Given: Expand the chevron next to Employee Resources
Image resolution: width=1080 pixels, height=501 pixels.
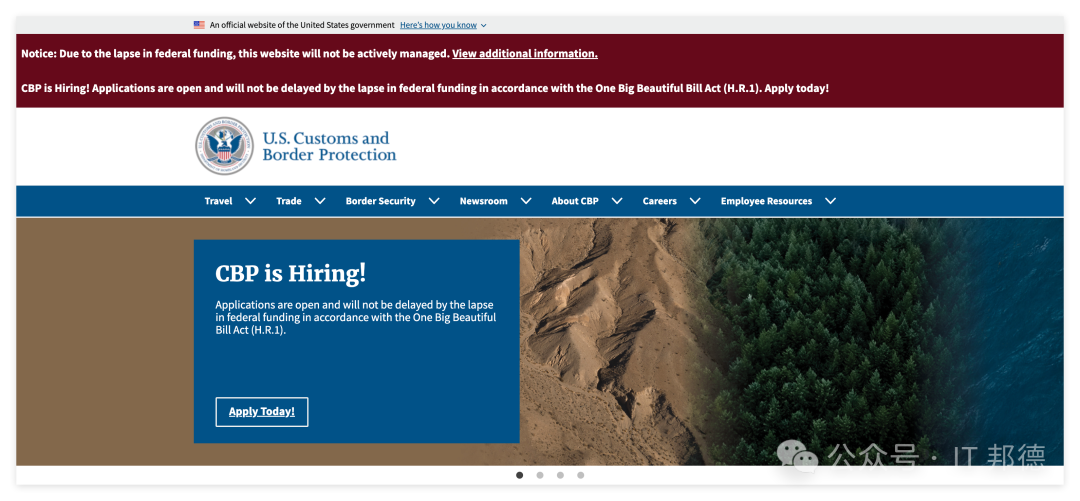Looking at the screenshot, I should [x=831, y=201].
